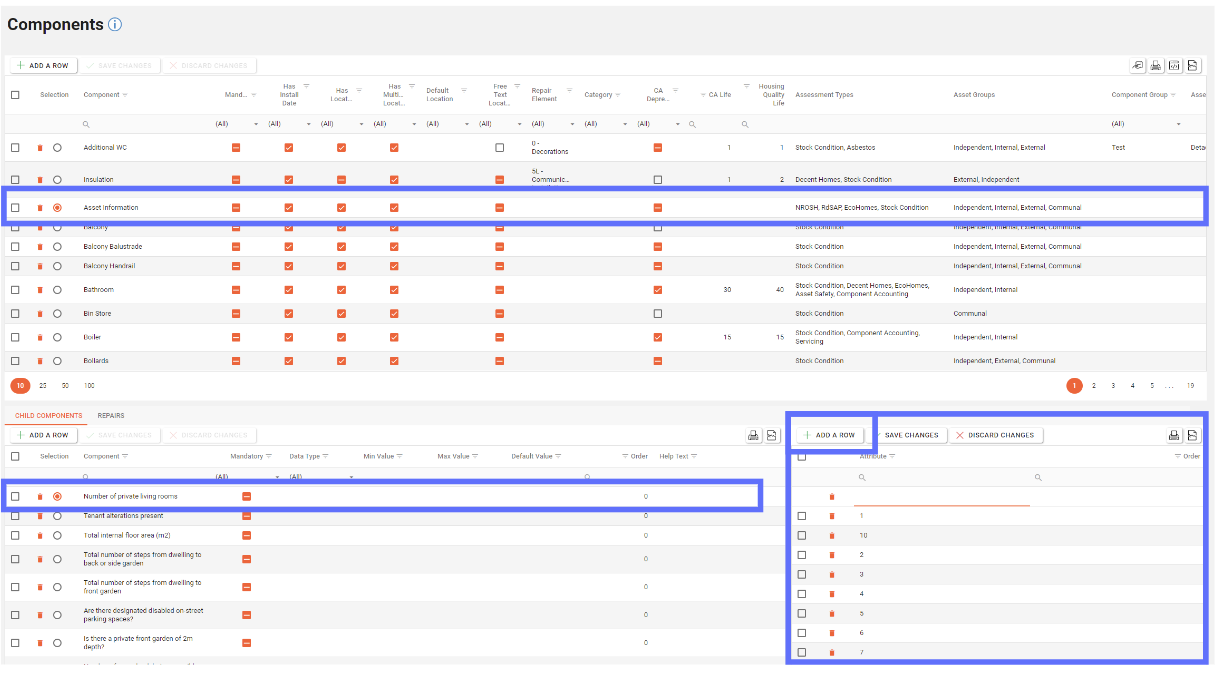Go to page 3 of components
The image size is (1221, 678).
1113,385
